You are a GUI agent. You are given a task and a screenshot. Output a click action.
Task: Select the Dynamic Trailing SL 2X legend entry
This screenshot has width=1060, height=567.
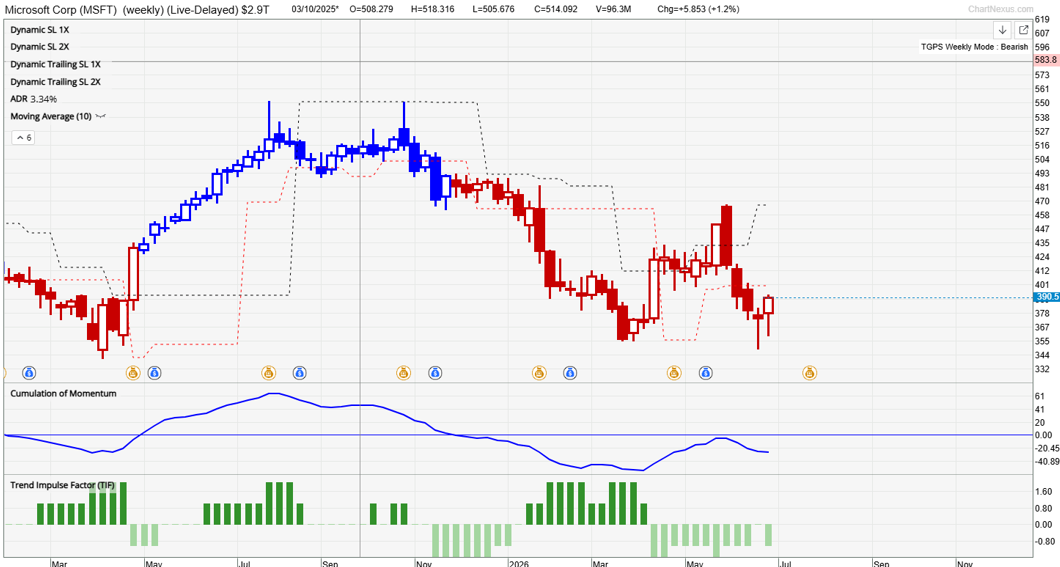click(x=55, y=82)
